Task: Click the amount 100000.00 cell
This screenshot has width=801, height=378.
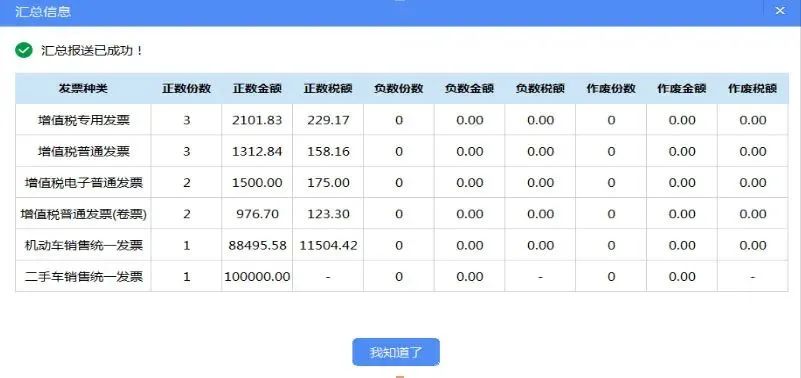Action: click(257, 276)
